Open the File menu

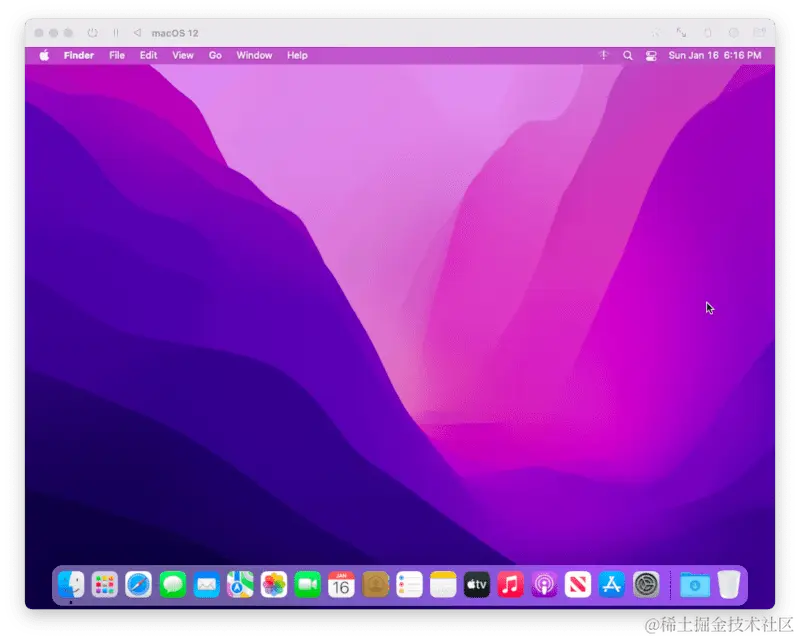pyautogui.click(x=117, y=56)
